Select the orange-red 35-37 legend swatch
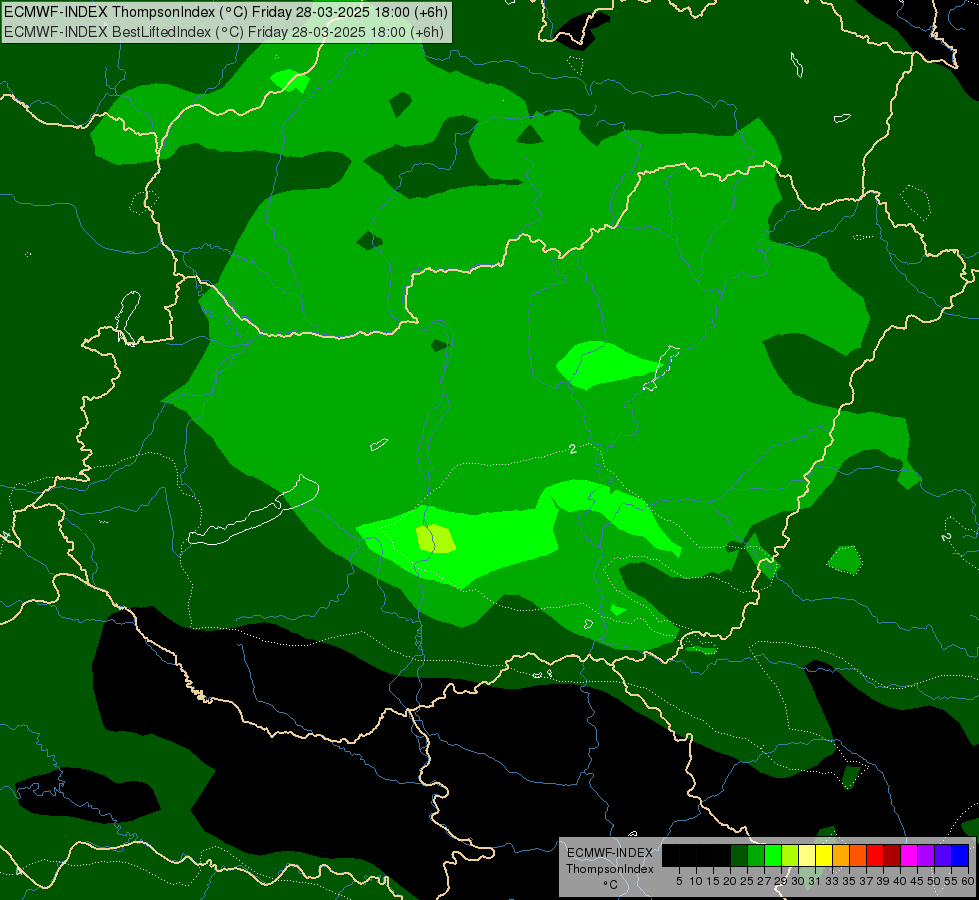Screen dimensions: 979x900 [858, 855]
